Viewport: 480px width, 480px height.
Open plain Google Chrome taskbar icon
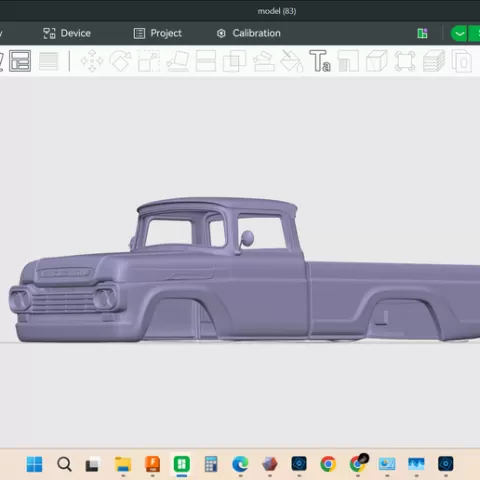(328, 464)
